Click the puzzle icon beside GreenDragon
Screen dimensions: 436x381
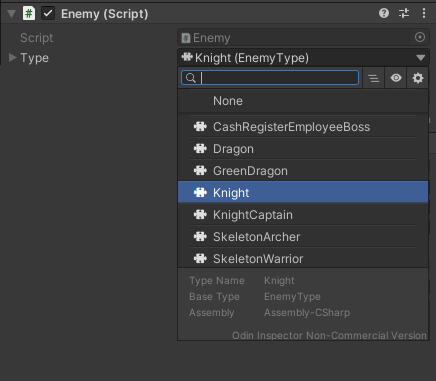[x=200, y=171]
